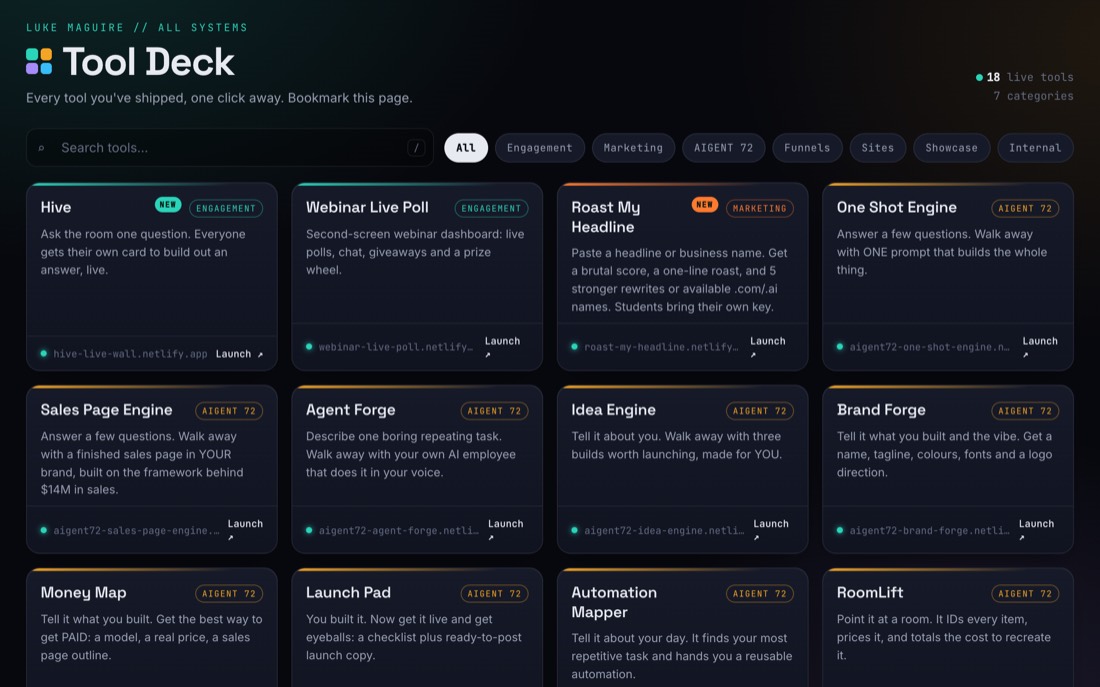
Task: Launch Agent Forge tool
Action: pos(505,530)
